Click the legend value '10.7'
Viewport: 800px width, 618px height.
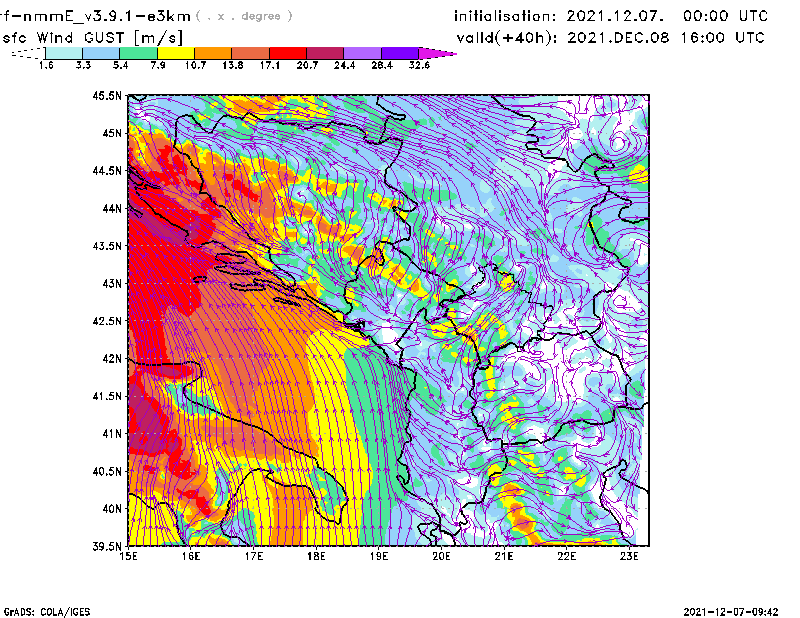[x=195, y=65]
